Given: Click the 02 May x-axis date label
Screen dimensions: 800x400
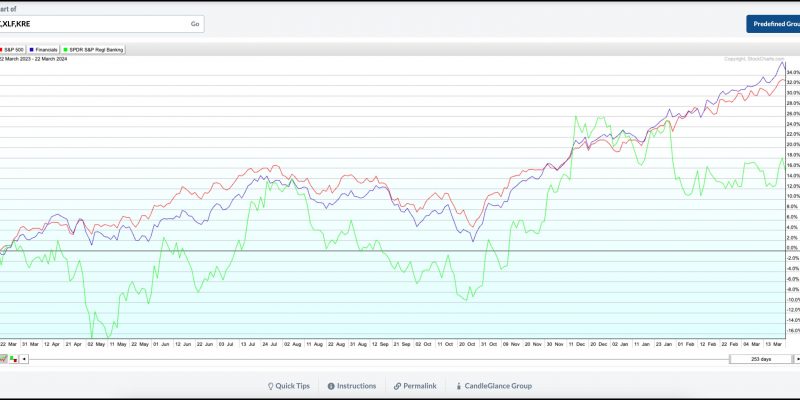Looking at the screenshot, I should pos(96,344).
